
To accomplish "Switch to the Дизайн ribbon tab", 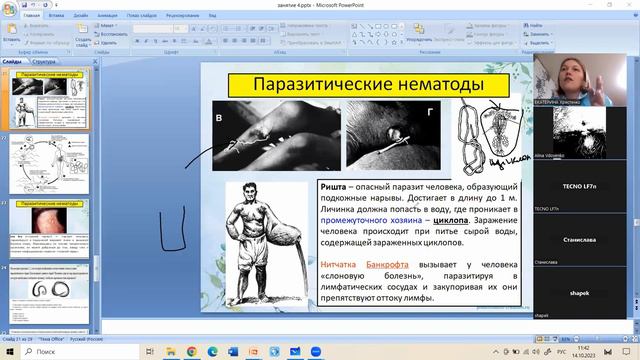I will [81, 16].
